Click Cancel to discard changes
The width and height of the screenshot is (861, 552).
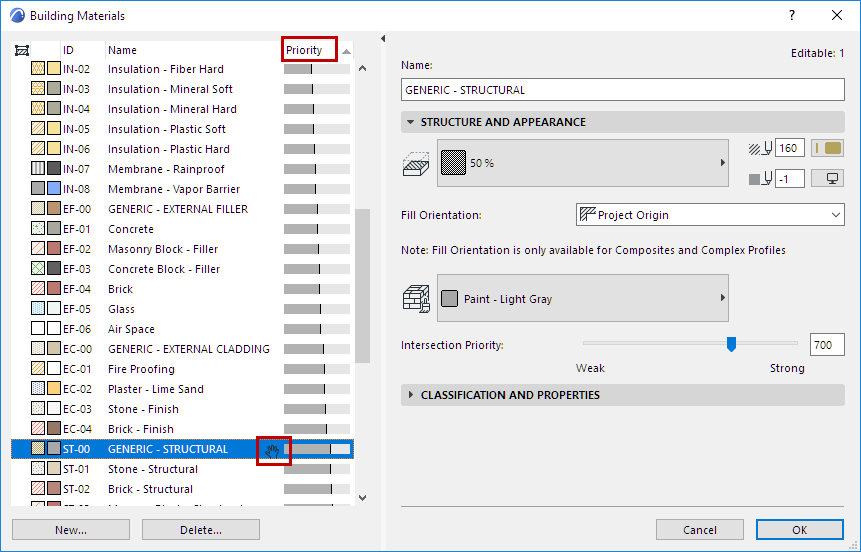pos(700,530)
